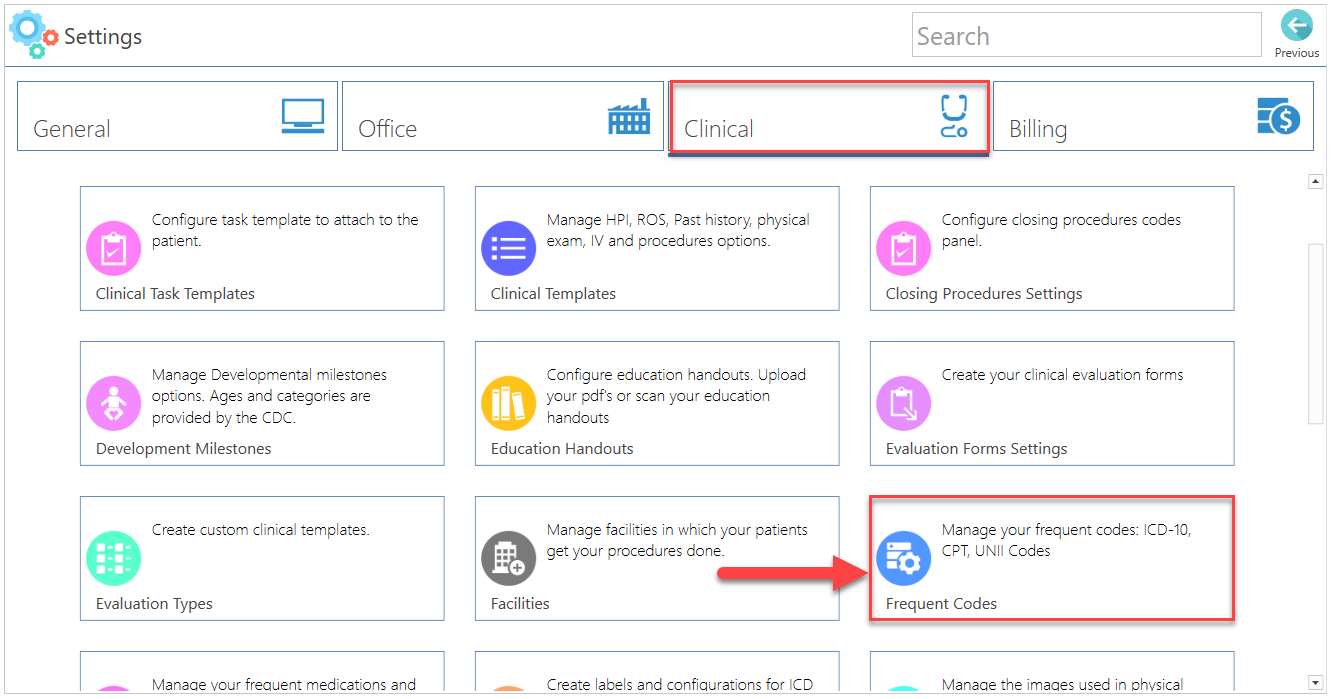This screenshot has height=699, width=1335.
Task: Click the Clinical tab stethoscope icon
Action: point(954,116)
